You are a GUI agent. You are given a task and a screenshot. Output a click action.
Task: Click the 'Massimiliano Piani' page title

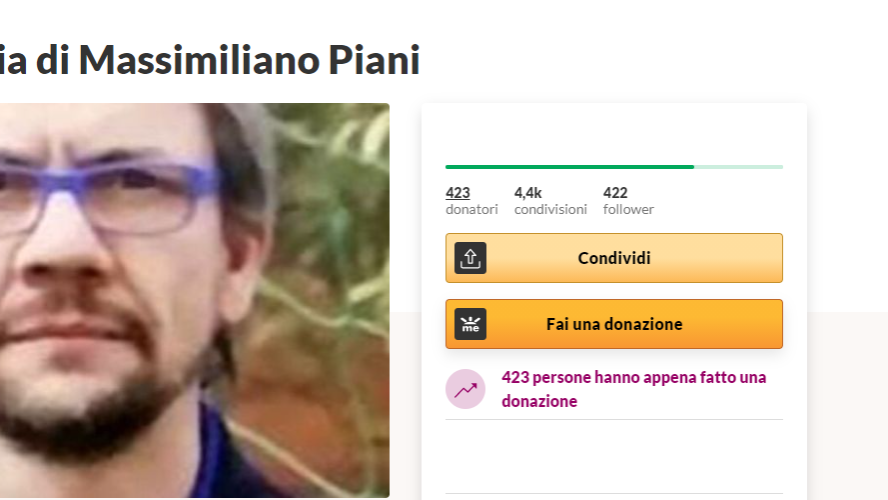249,60
